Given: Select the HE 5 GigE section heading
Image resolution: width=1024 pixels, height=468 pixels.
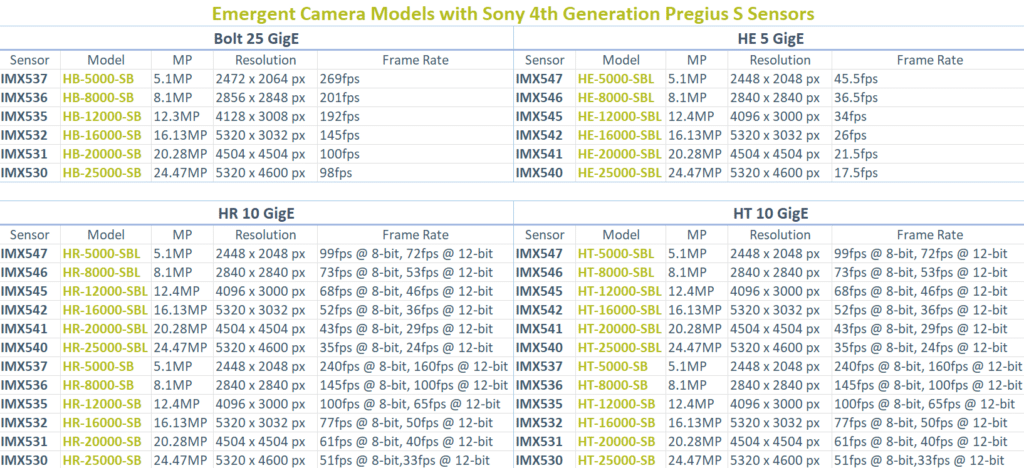Looking at the screenshot, I should tap(771, 39).
